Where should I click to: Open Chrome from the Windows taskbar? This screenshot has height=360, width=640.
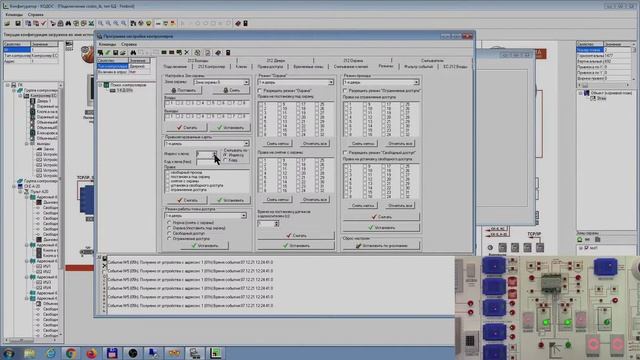71,353
